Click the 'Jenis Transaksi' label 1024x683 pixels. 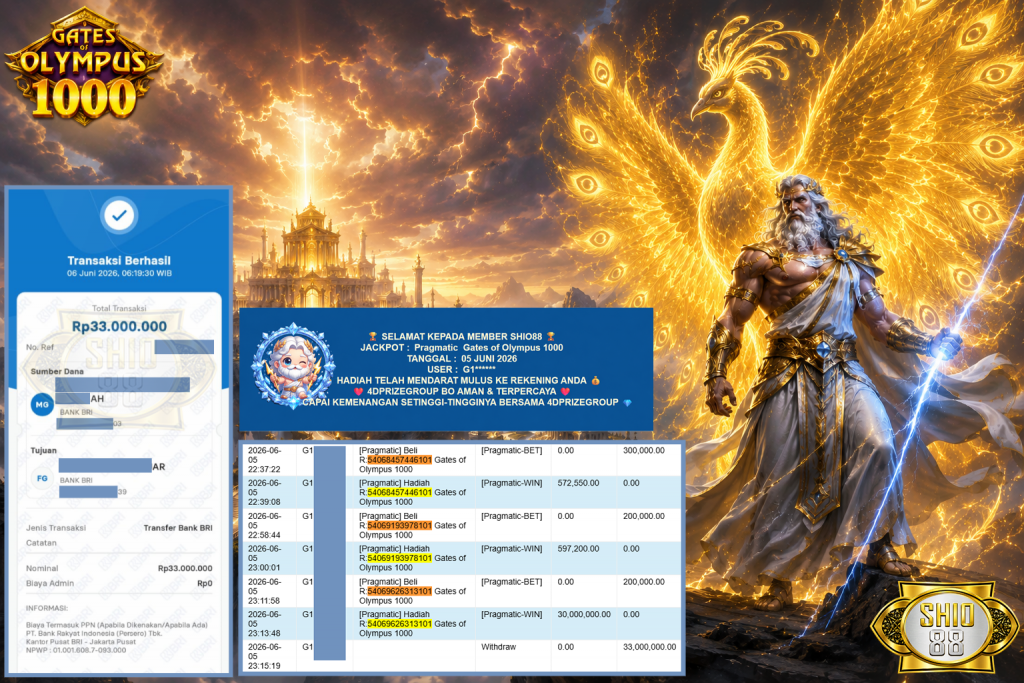point(56,528)
